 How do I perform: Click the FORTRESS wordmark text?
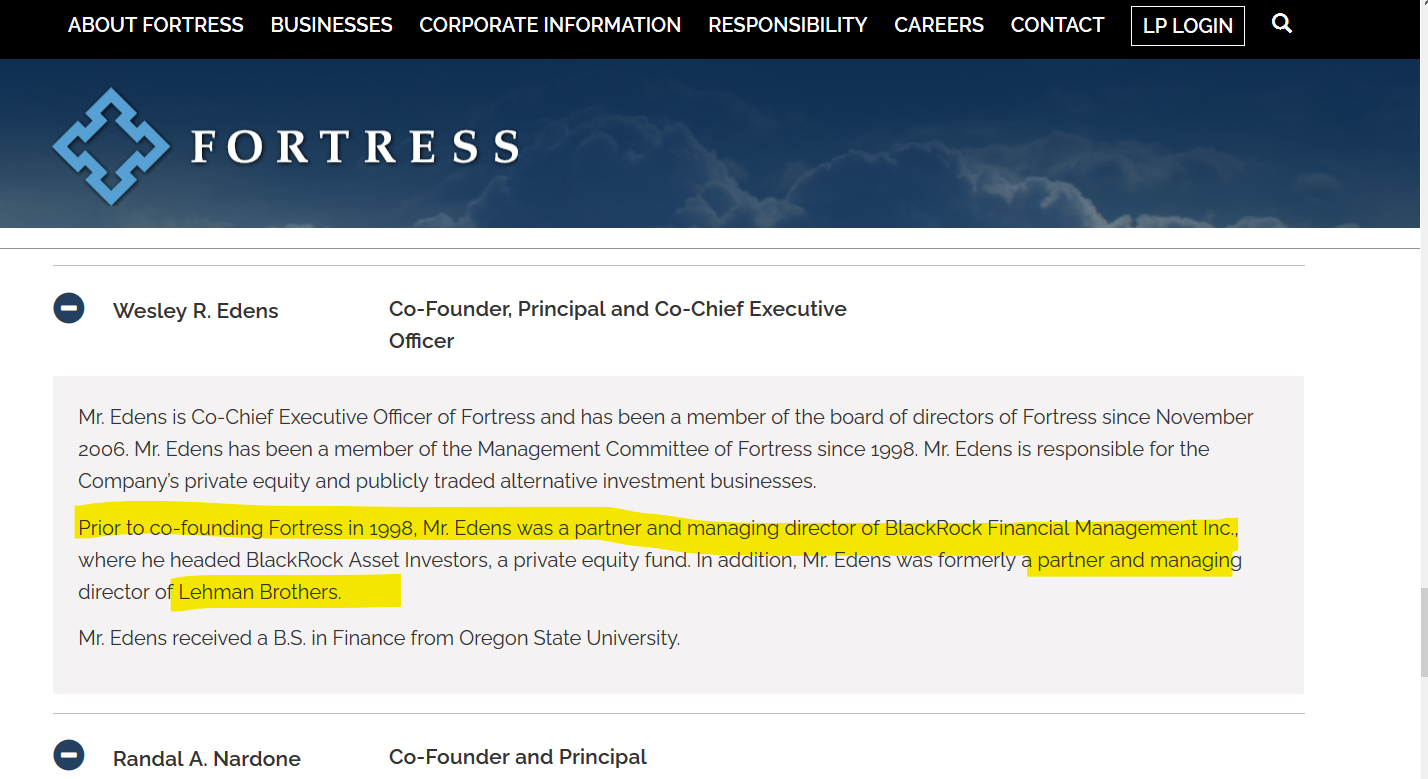click(355, 147)
